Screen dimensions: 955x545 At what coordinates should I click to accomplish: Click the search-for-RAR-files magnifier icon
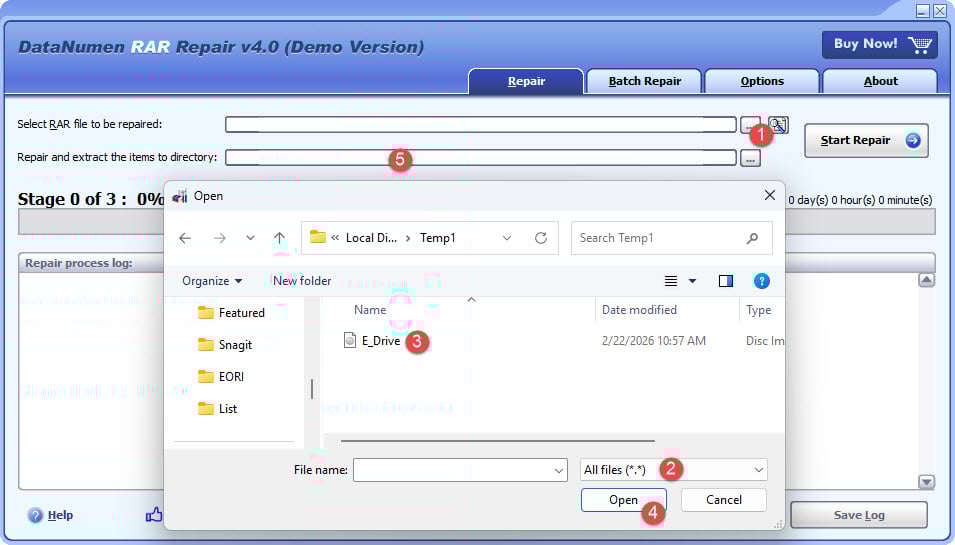click(x=778, y=125)
